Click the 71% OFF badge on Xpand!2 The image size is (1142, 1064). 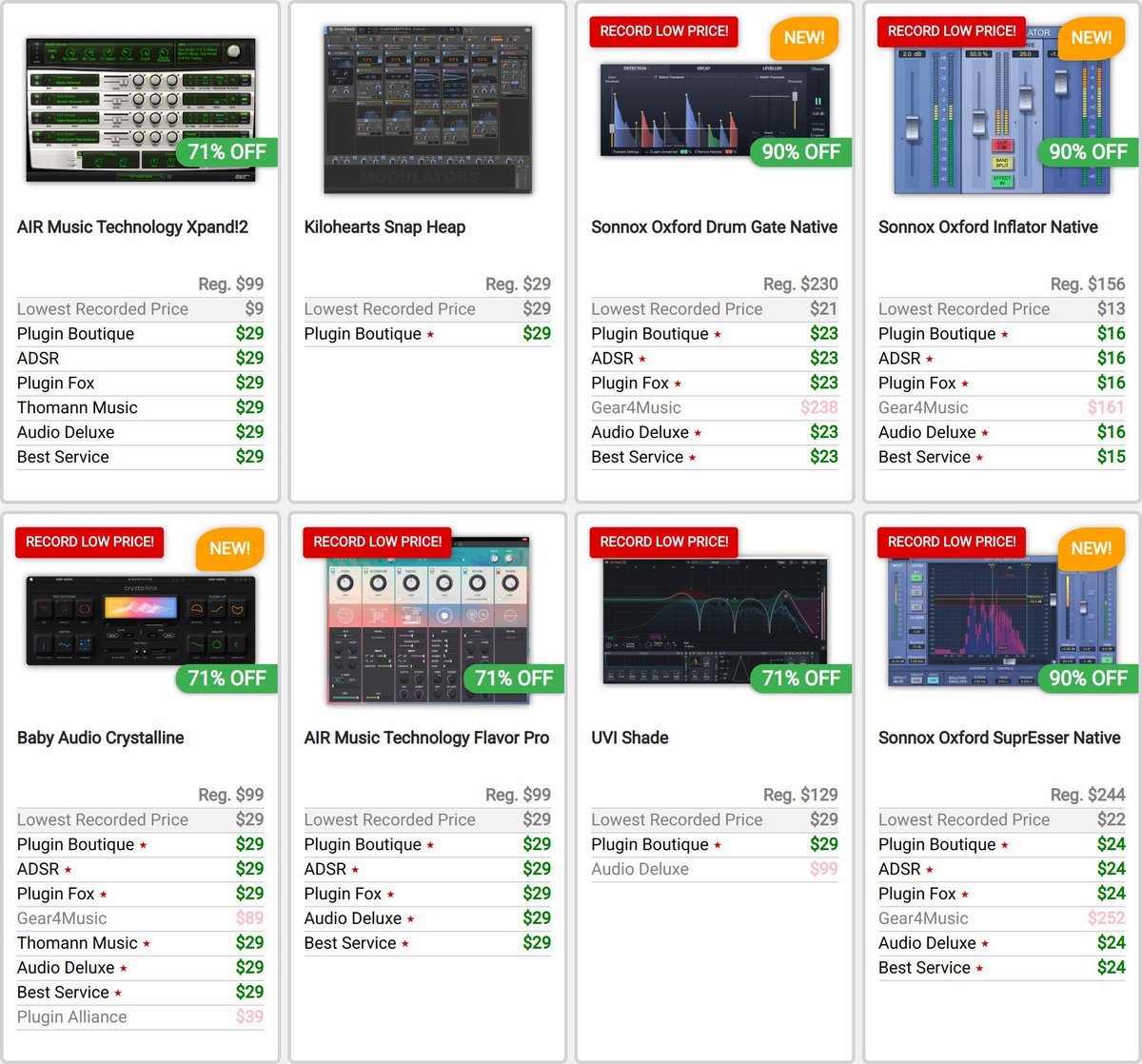click(226, 151)
